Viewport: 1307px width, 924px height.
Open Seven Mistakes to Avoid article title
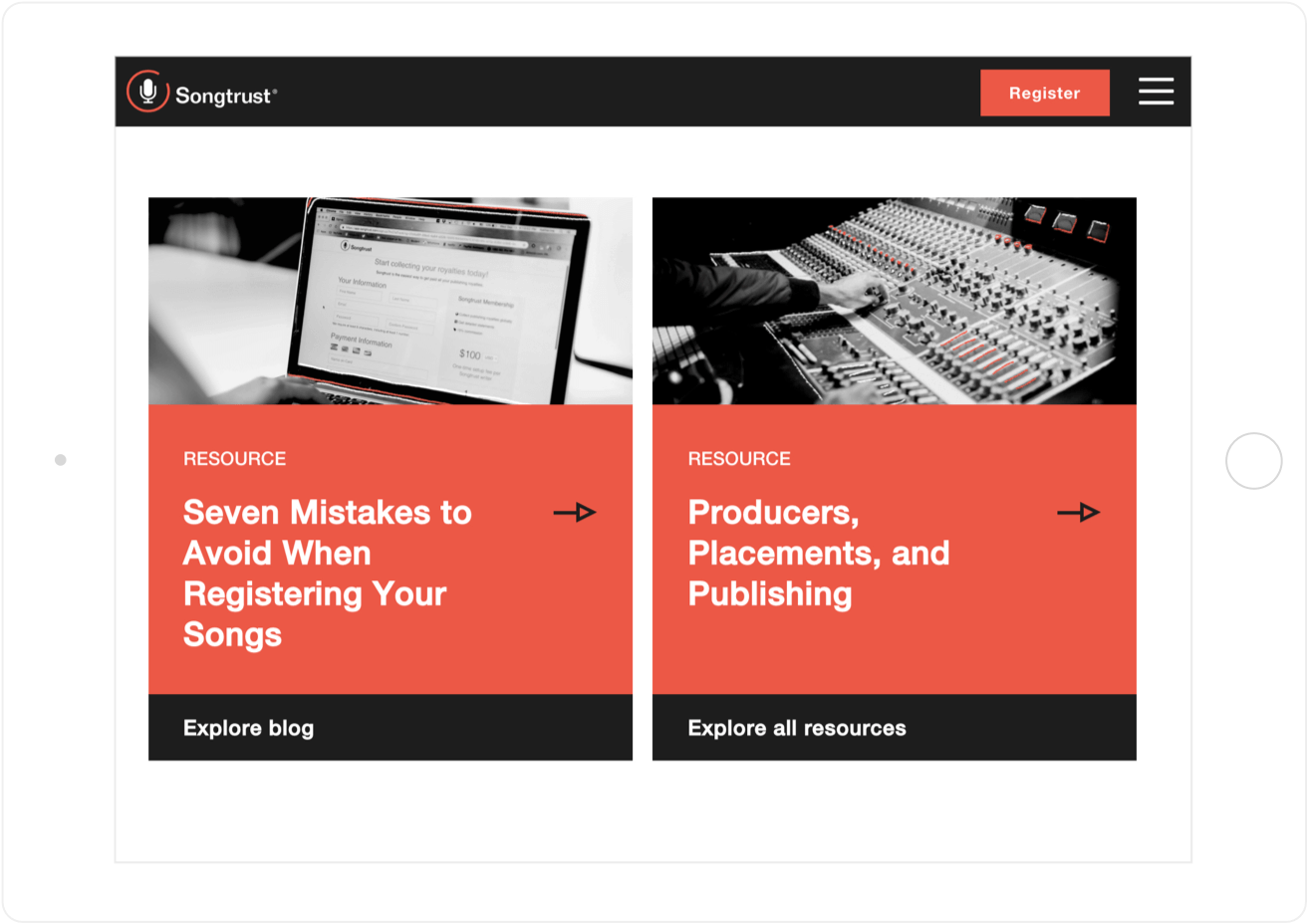[x=328, y=574]
